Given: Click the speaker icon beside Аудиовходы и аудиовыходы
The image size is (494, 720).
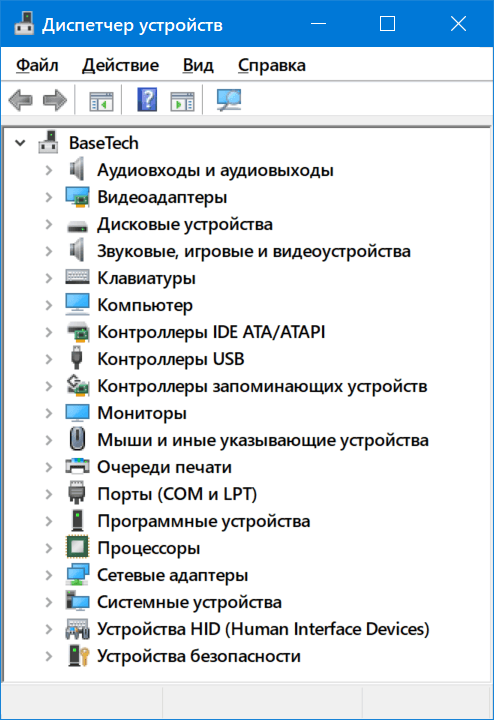Looking at the screenshot, I should point(77,169).
